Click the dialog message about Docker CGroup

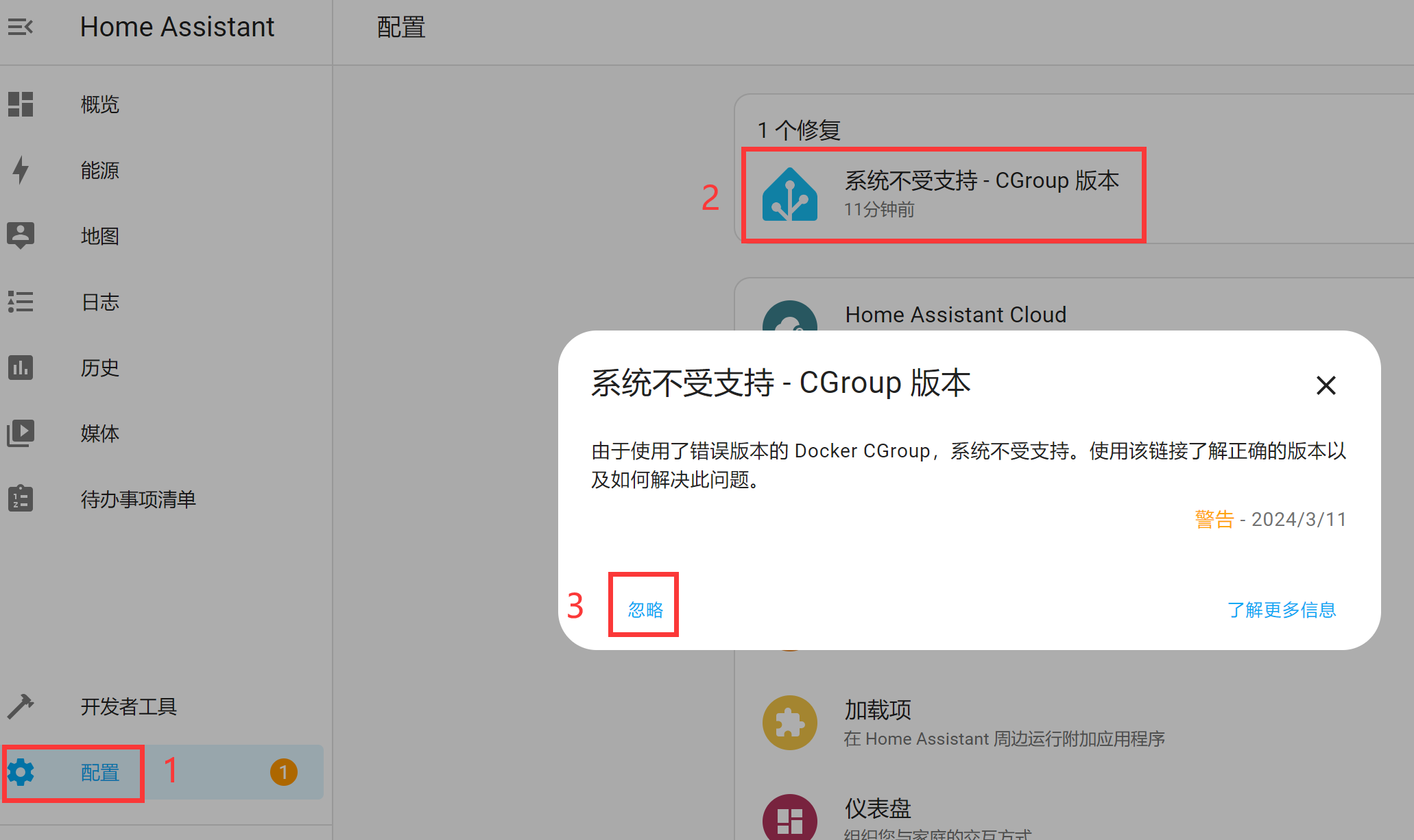tap(968, 465)
